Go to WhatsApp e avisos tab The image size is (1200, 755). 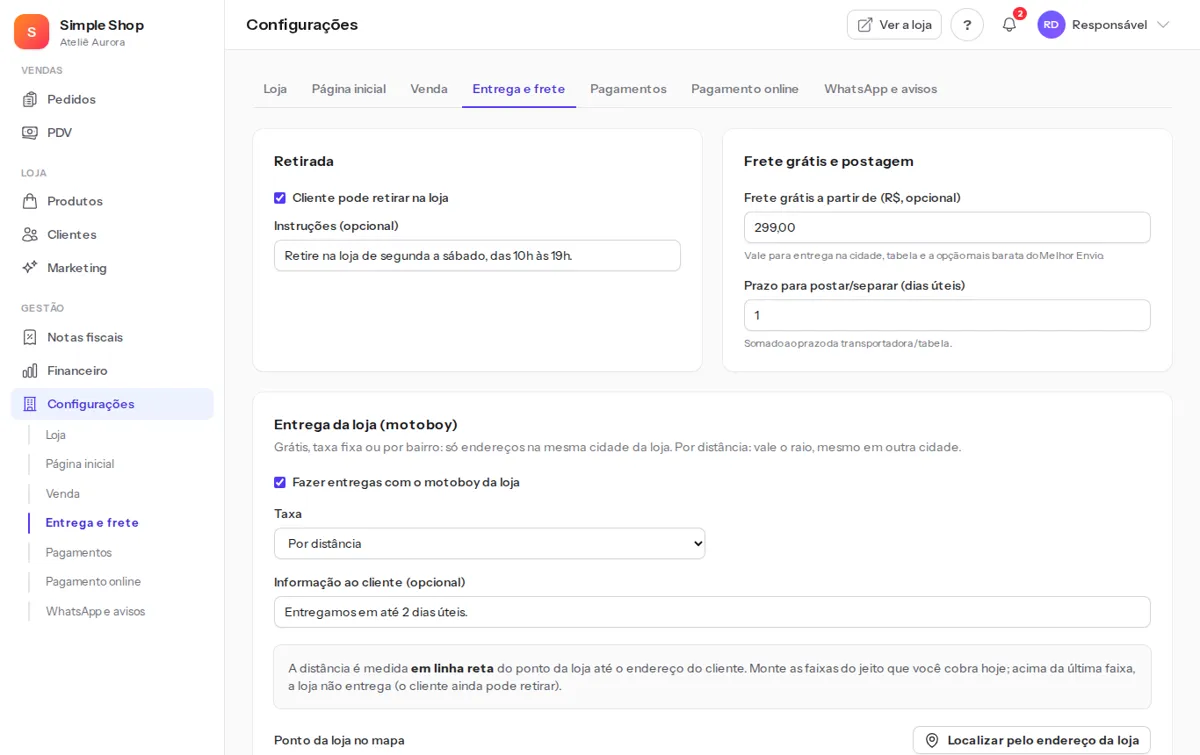pos(881,89)
